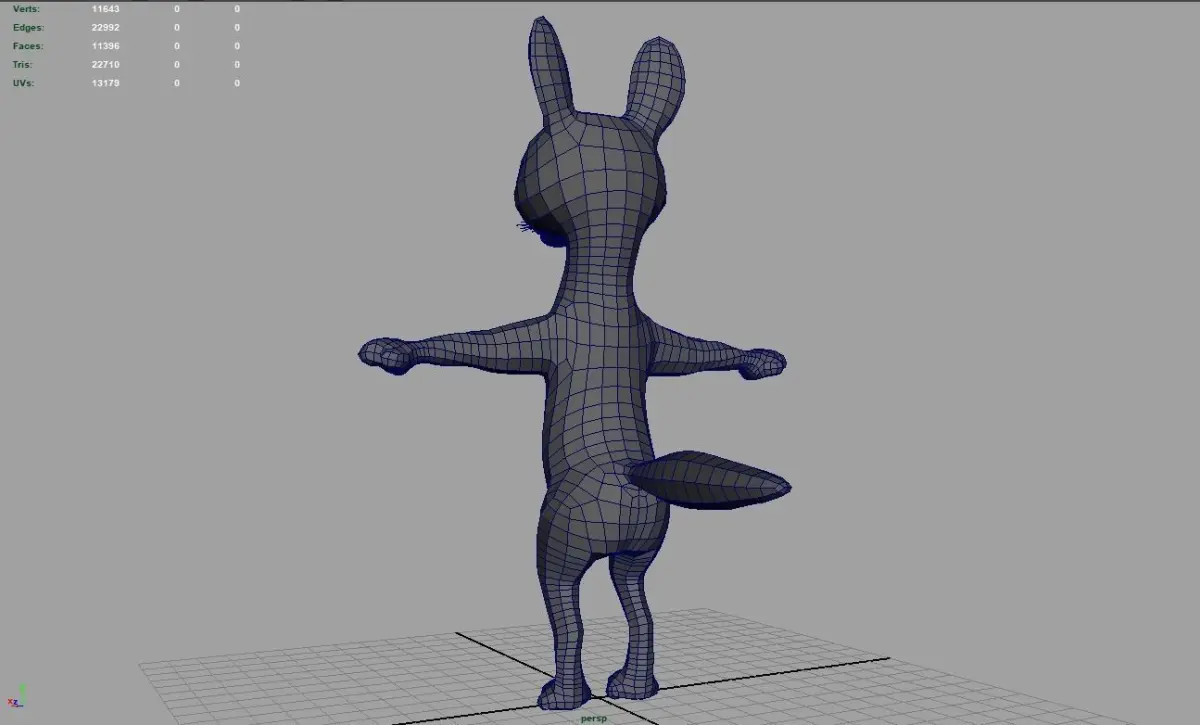Select the rabbit model's tail
This screenshot has height=725, width=1200.
point(710,480)
